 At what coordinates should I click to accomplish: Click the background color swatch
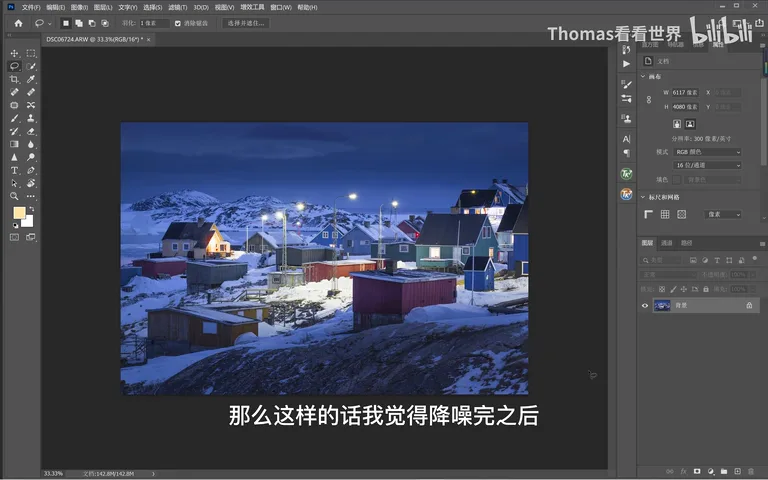click(x=28, y=222)
